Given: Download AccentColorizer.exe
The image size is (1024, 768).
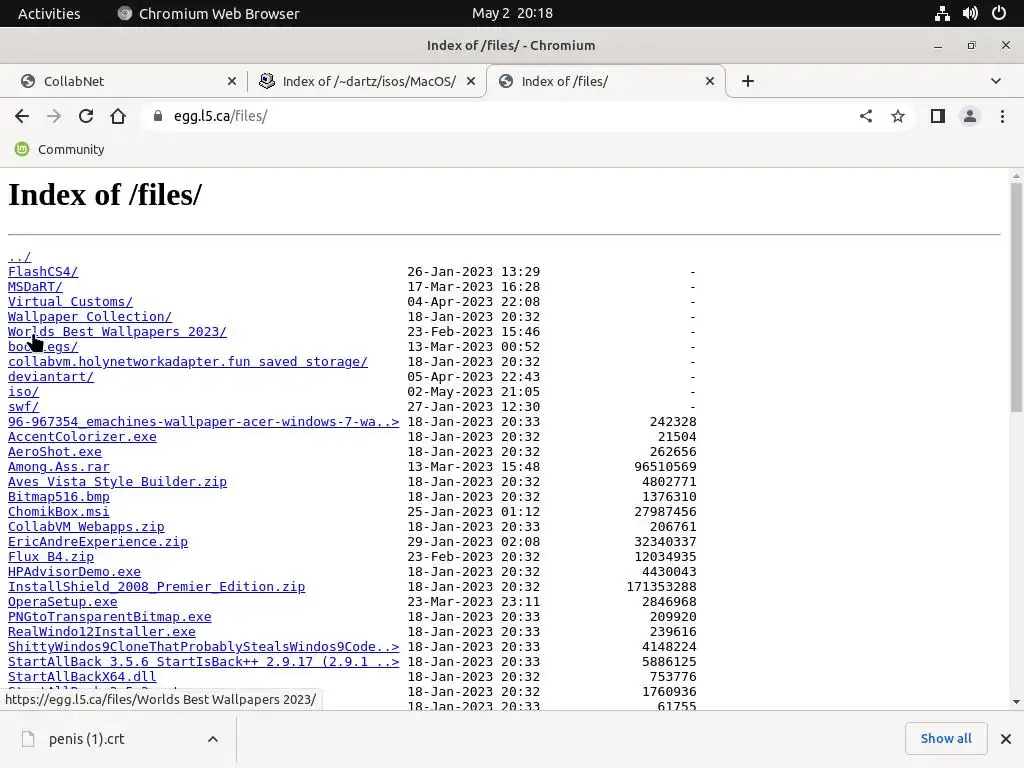Looking at the screenshot, I should tap(82, 437).
